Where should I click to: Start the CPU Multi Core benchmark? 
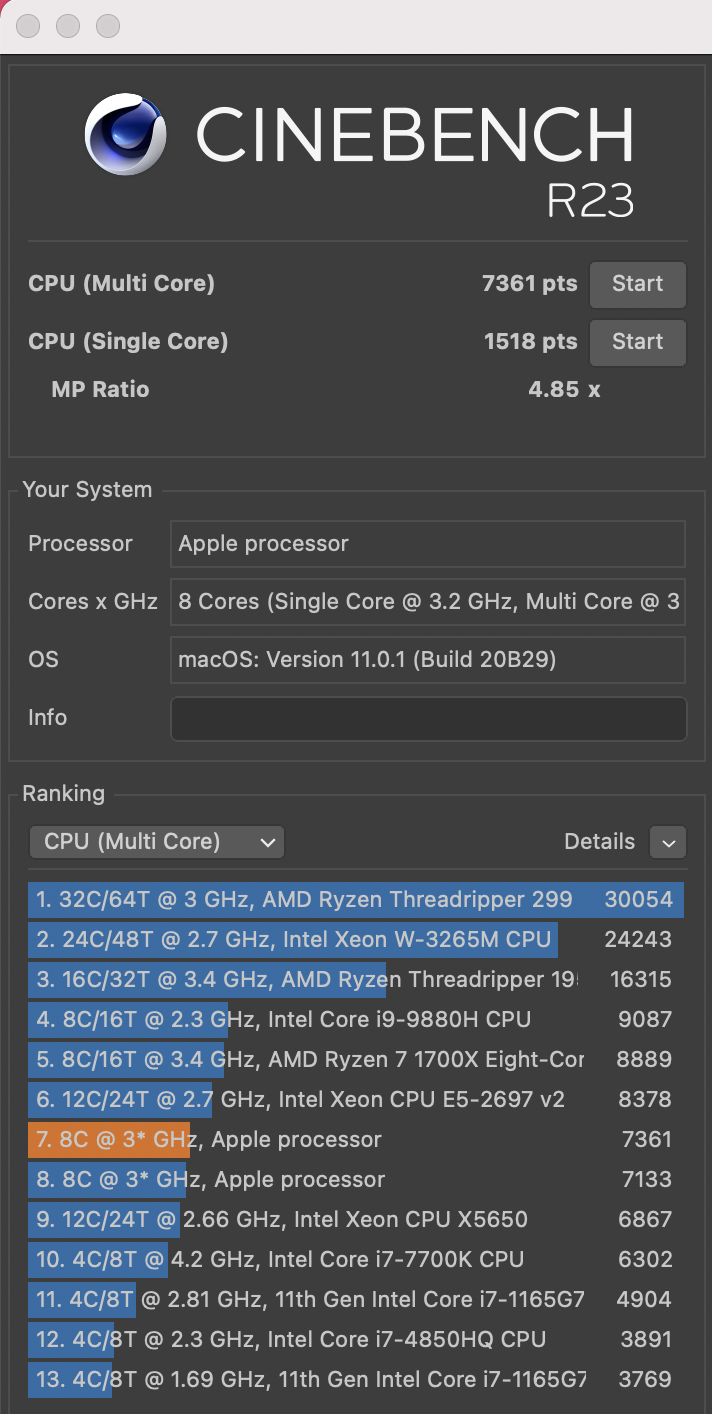tap(638, 284)
